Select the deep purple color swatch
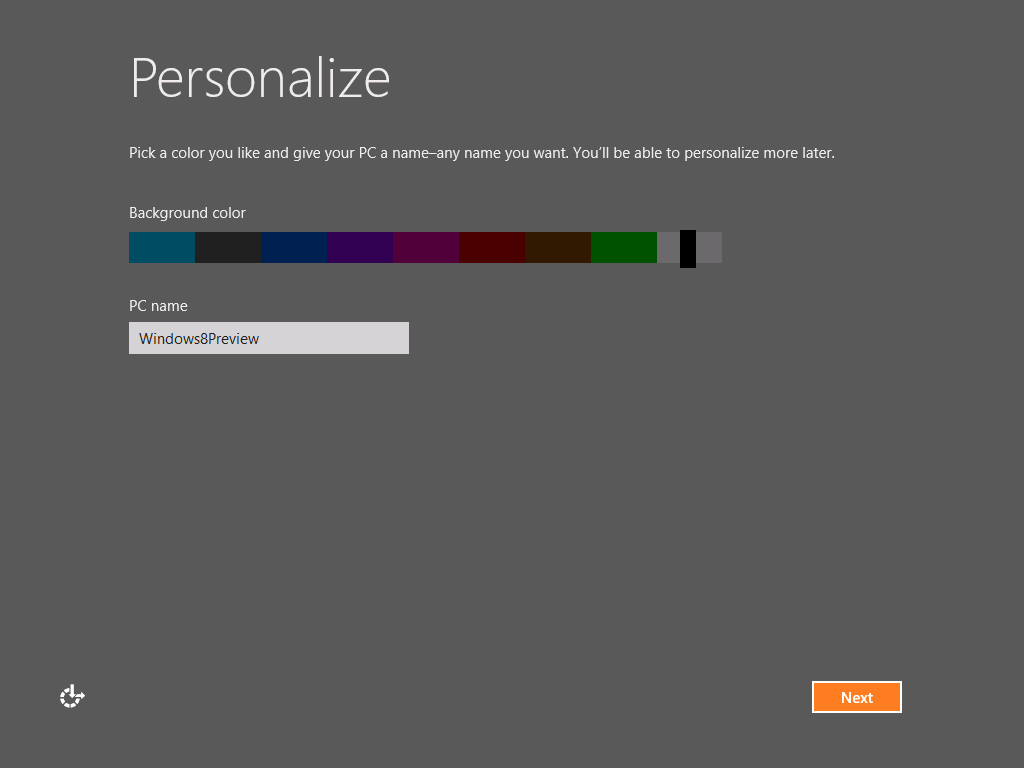This screenshot has height=768, width=1024. click(360, 247)
